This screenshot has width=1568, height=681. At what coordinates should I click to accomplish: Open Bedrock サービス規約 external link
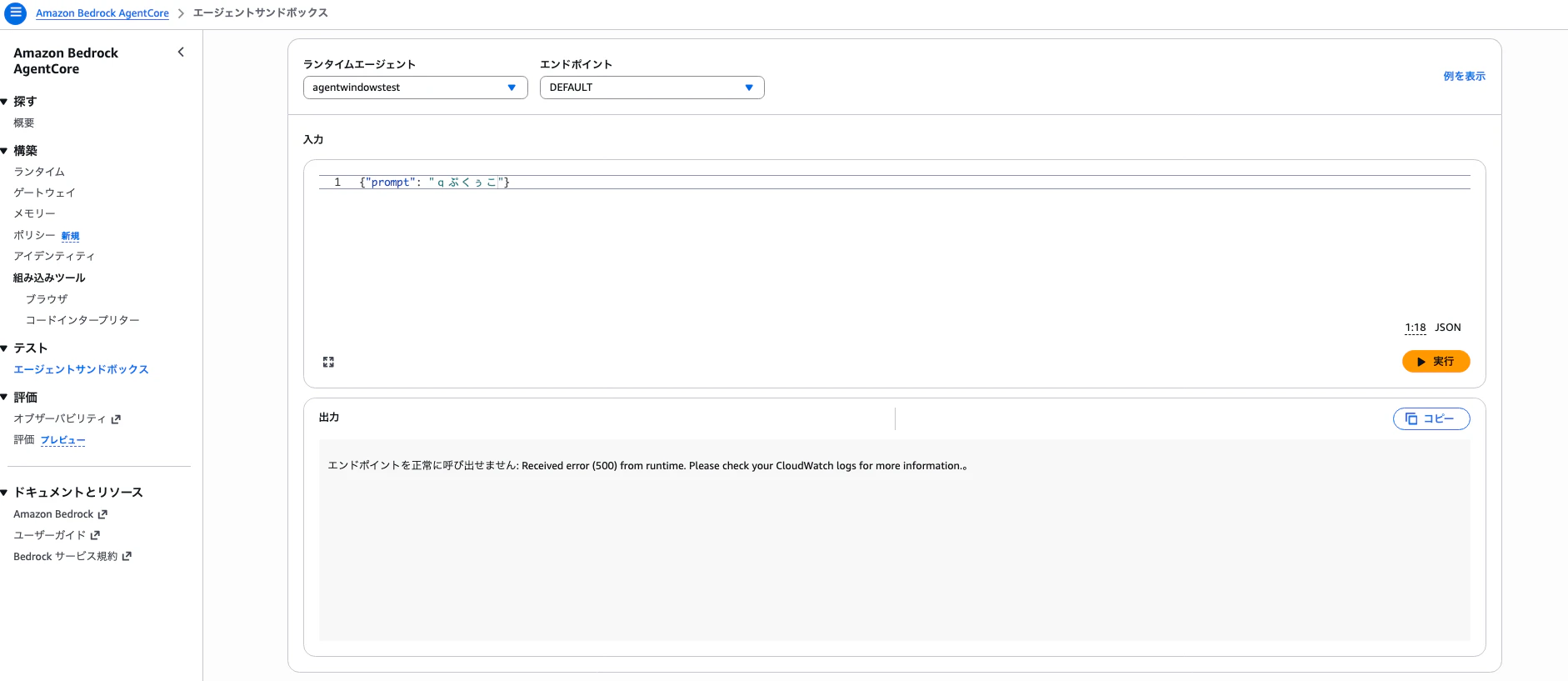click(72, 556)
